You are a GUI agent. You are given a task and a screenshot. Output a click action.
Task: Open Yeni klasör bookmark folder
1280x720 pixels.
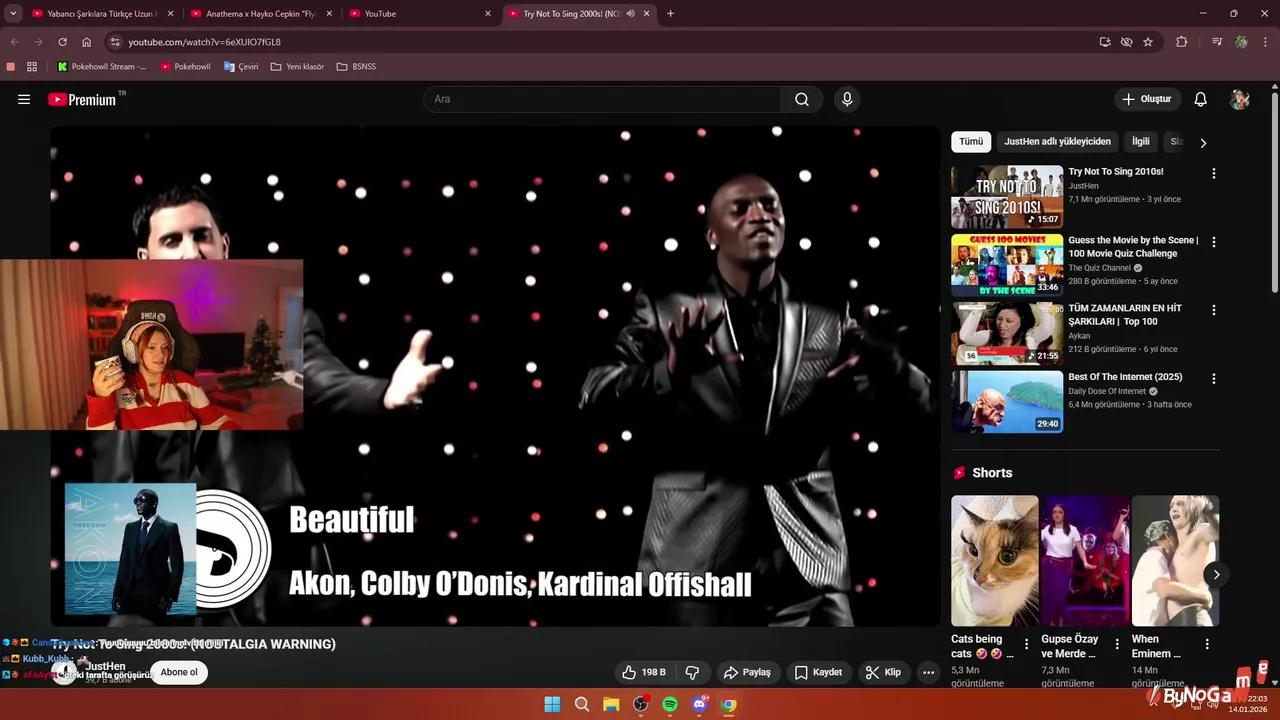tap(297, 66)
